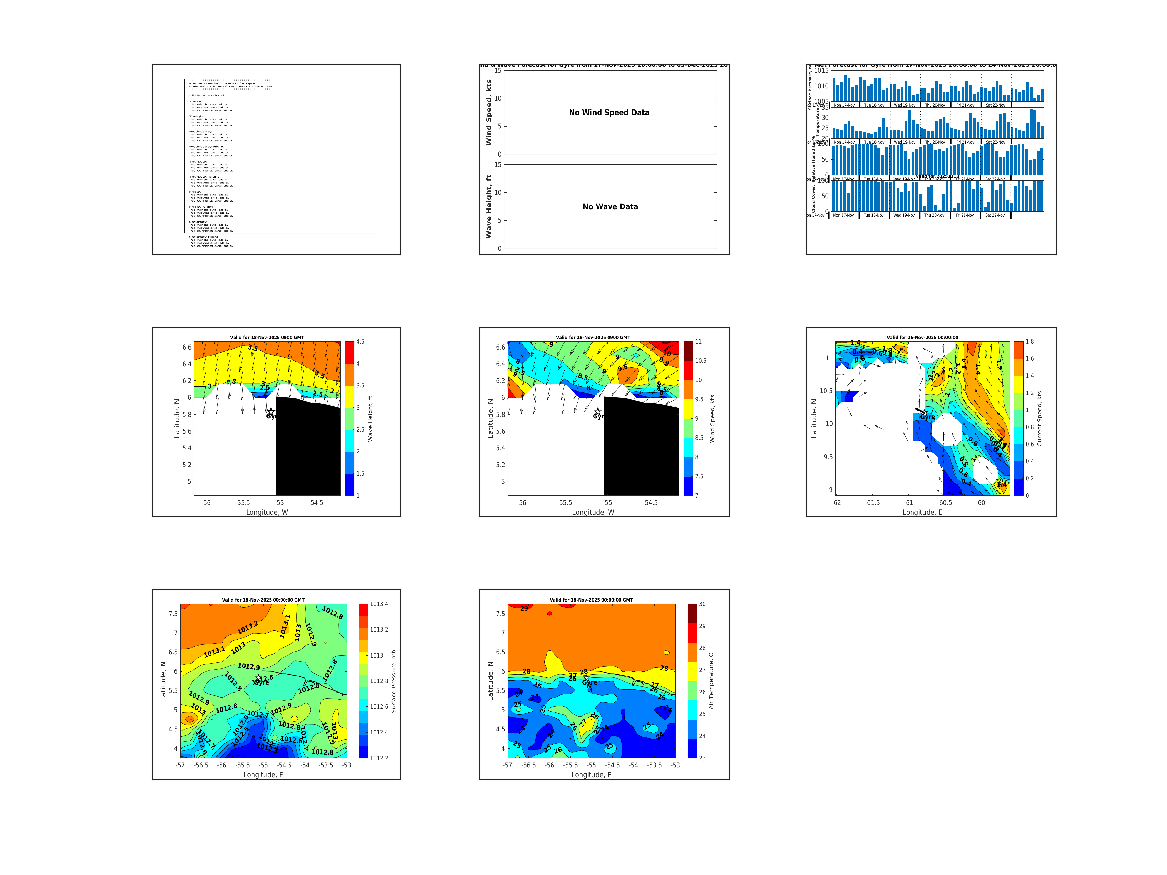The height and width of the screenshot is (875, 1167).
Task: Click the air temperature map colorbar
Action: pos(694,680)
